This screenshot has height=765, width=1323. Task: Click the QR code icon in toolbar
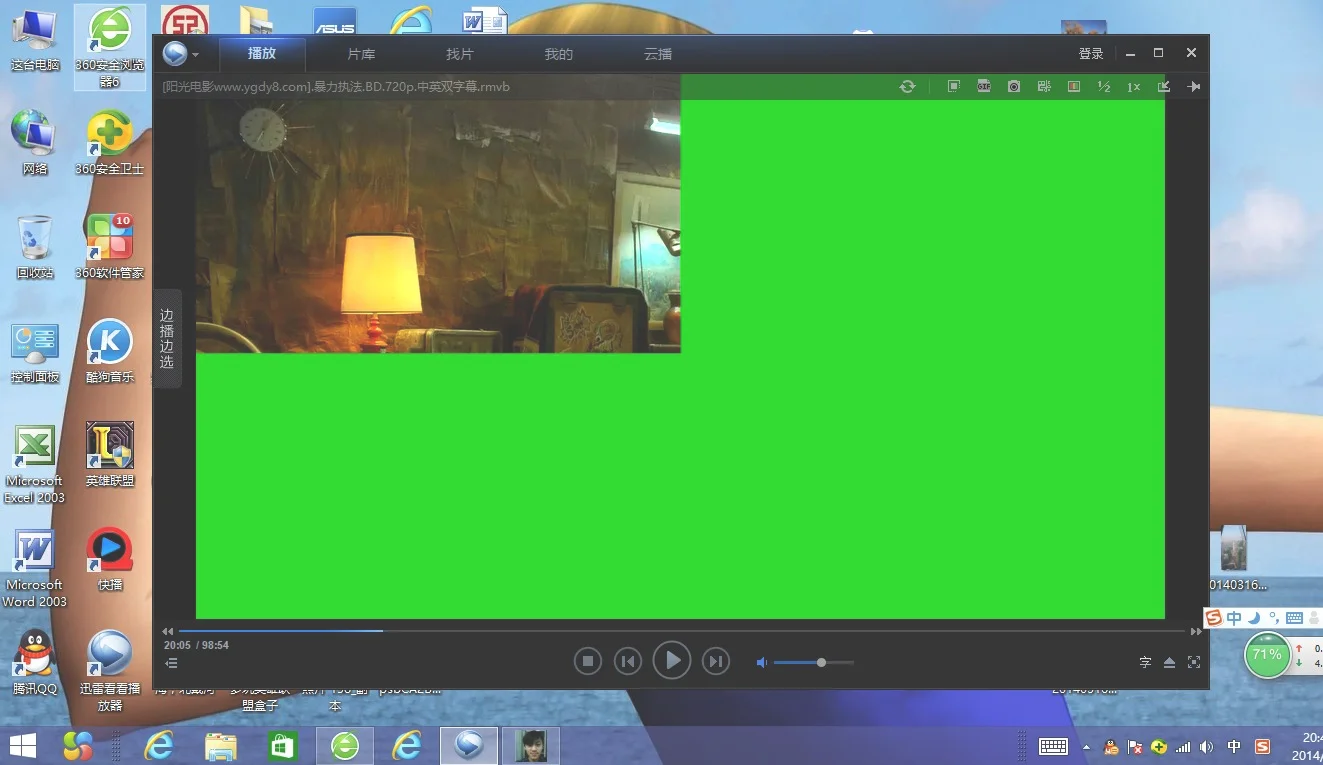1044,87
